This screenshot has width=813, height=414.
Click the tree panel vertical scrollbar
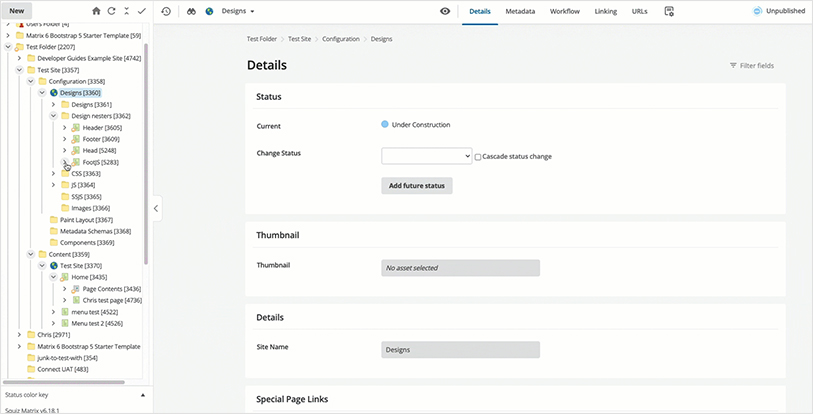coord(146,154)
